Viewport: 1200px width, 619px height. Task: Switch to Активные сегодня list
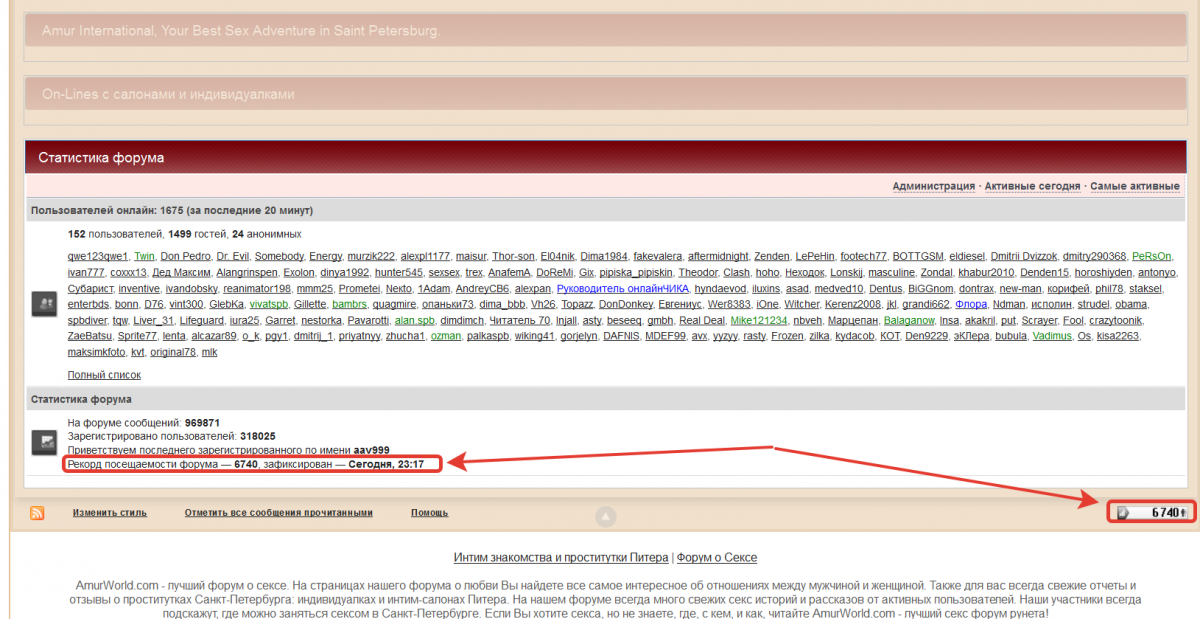[1032, 186]
